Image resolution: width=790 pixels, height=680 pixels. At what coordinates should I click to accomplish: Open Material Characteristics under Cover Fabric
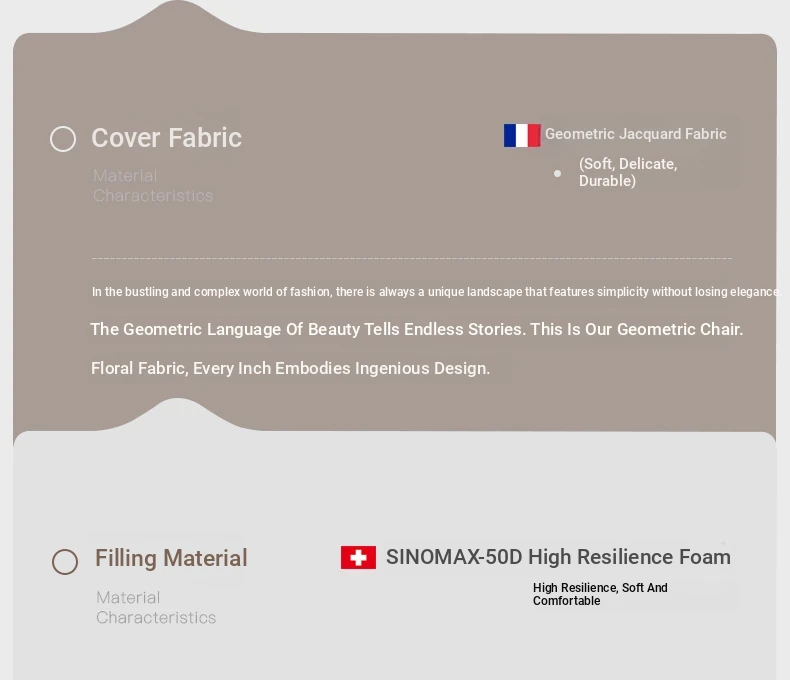click(153, 186)
